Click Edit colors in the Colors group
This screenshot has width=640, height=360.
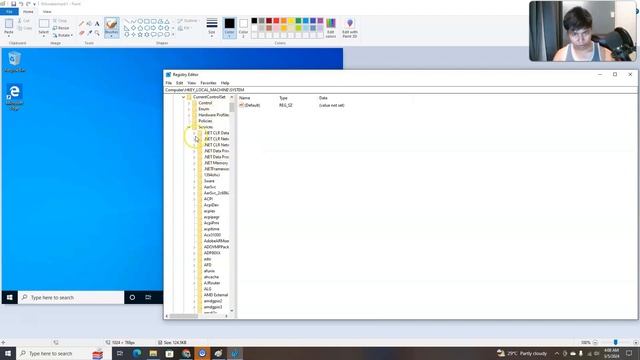tap(331, 28)
